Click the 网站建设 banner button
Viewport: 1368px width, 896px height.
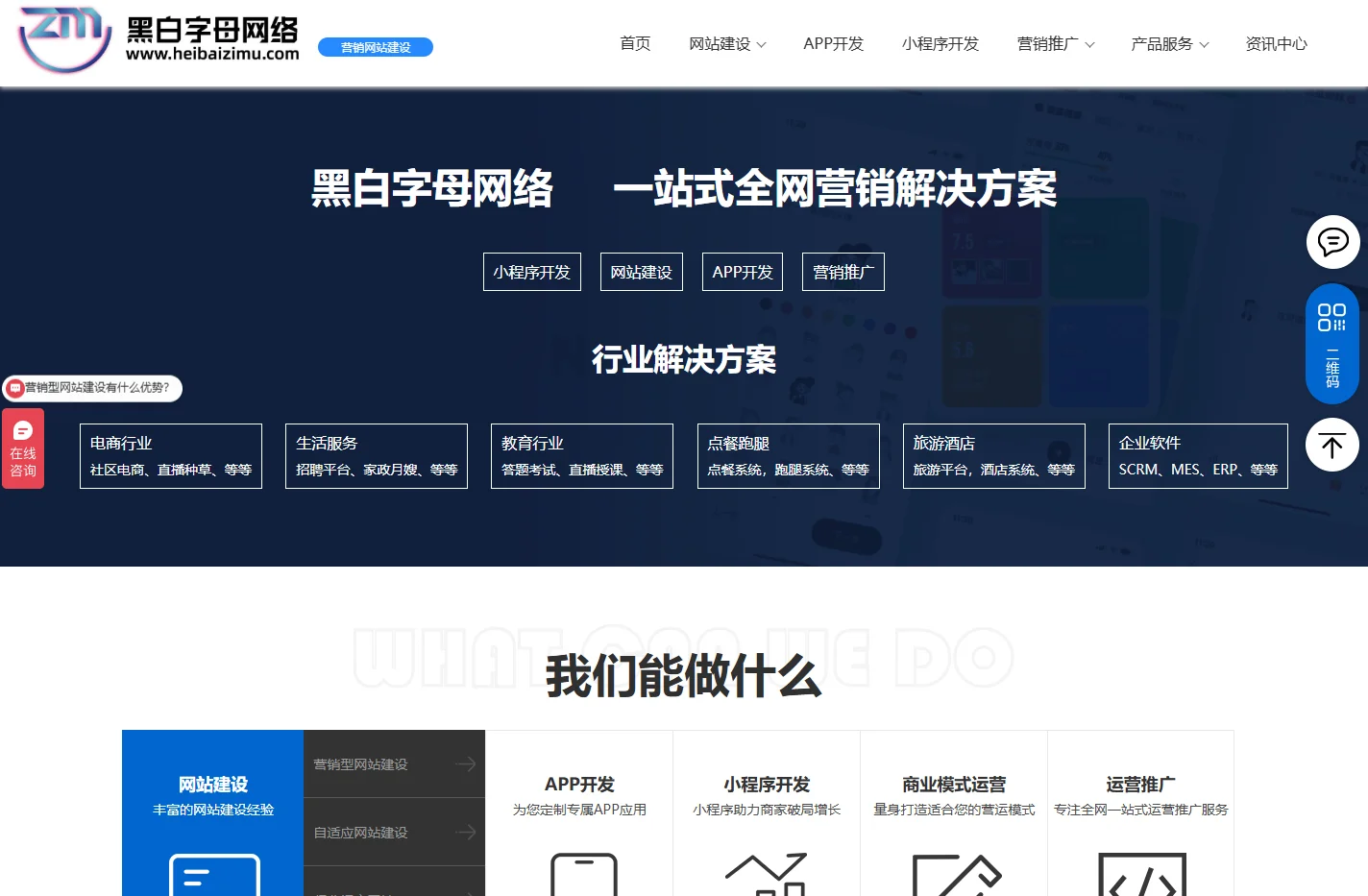(x=642, y=272)
